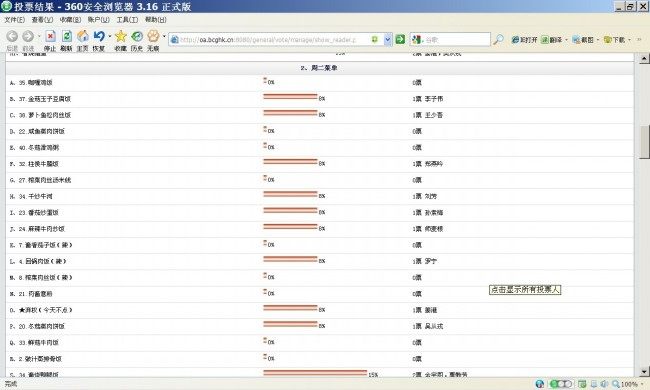Open the Home page (主页) icon
The height and width of the screenshot is (390, 650).
click(x=83, y=36)
